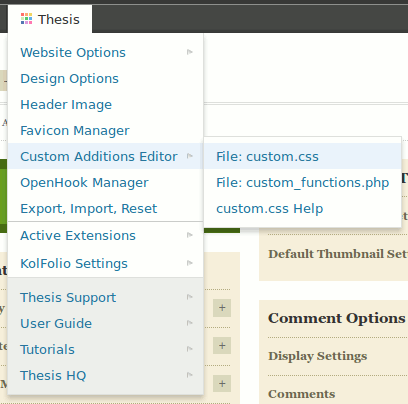
Task: Expand the plus button beside Thesis HQ
Action: point(222,384)
